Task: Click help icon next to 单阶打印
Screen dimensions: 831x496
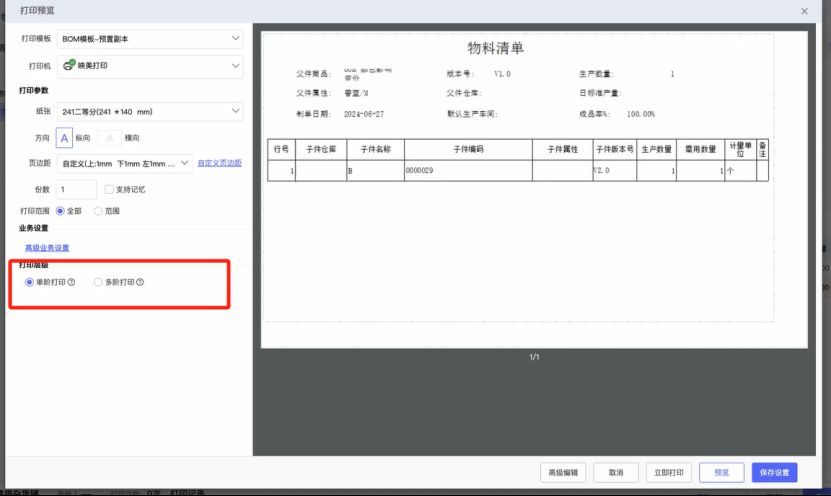Action: 72,283
